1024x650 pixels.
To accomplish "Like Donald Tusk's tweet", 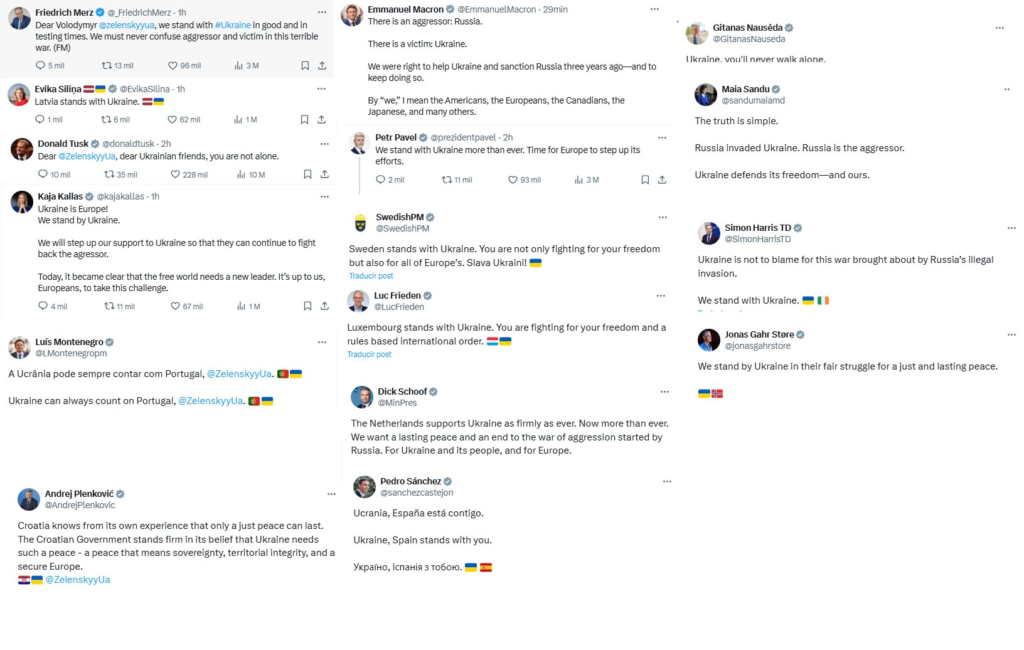I will pos(176,174).
